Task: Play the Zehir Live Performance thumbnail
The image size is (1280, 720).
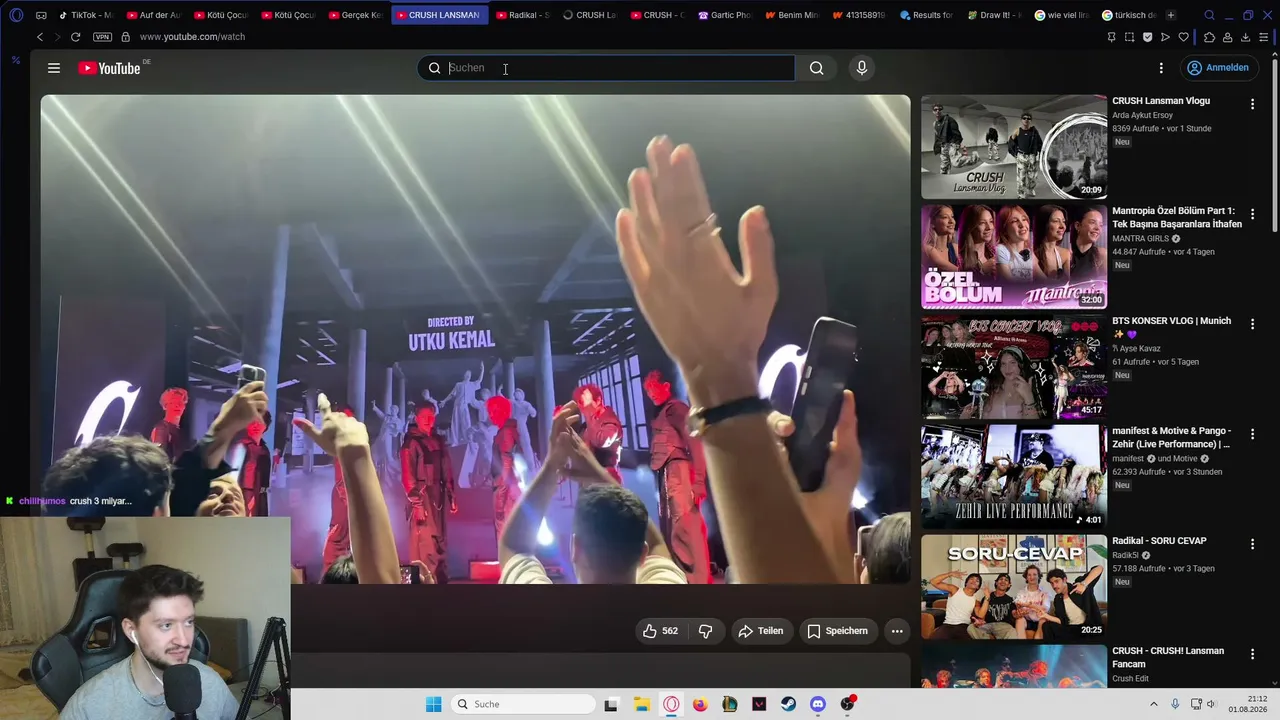Action: [x=1014, y=477]
